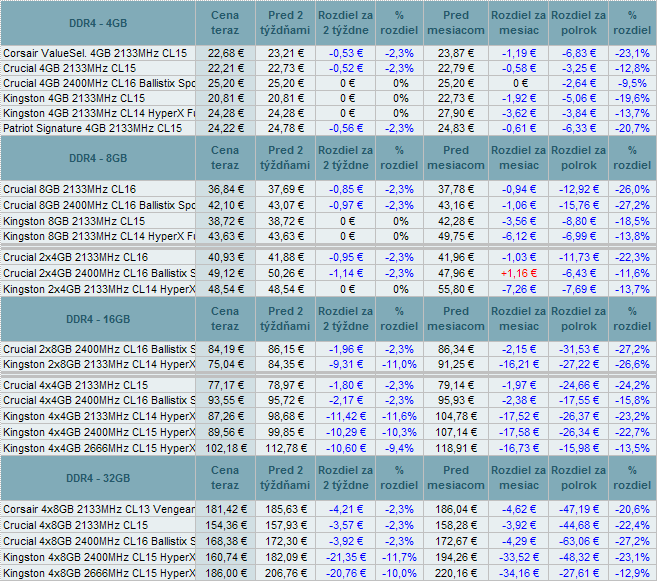Click Kingston 4x8GB 2666MHz CL15 HyperX name
This screenshot has width=657, height=581.
point(99,573)
